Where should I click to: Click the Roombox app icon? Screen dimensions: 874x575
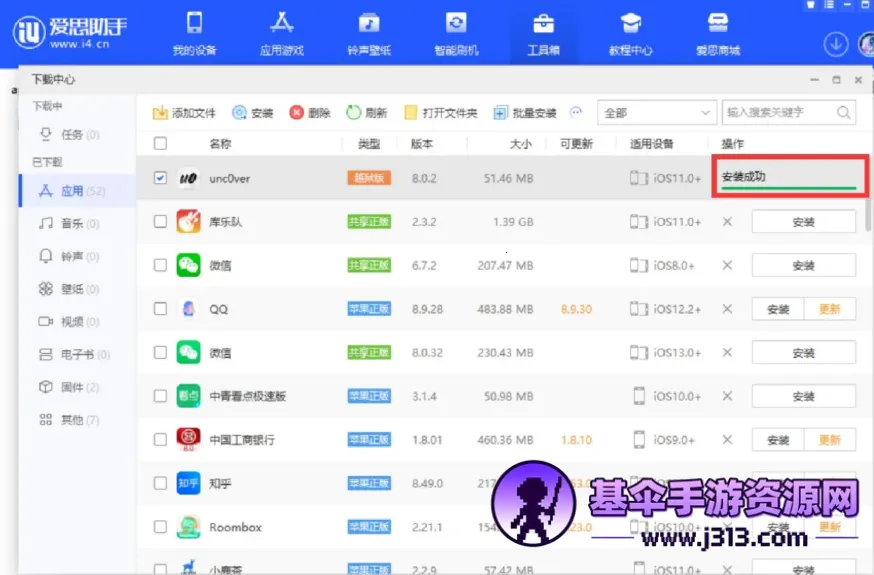point(188,527)
